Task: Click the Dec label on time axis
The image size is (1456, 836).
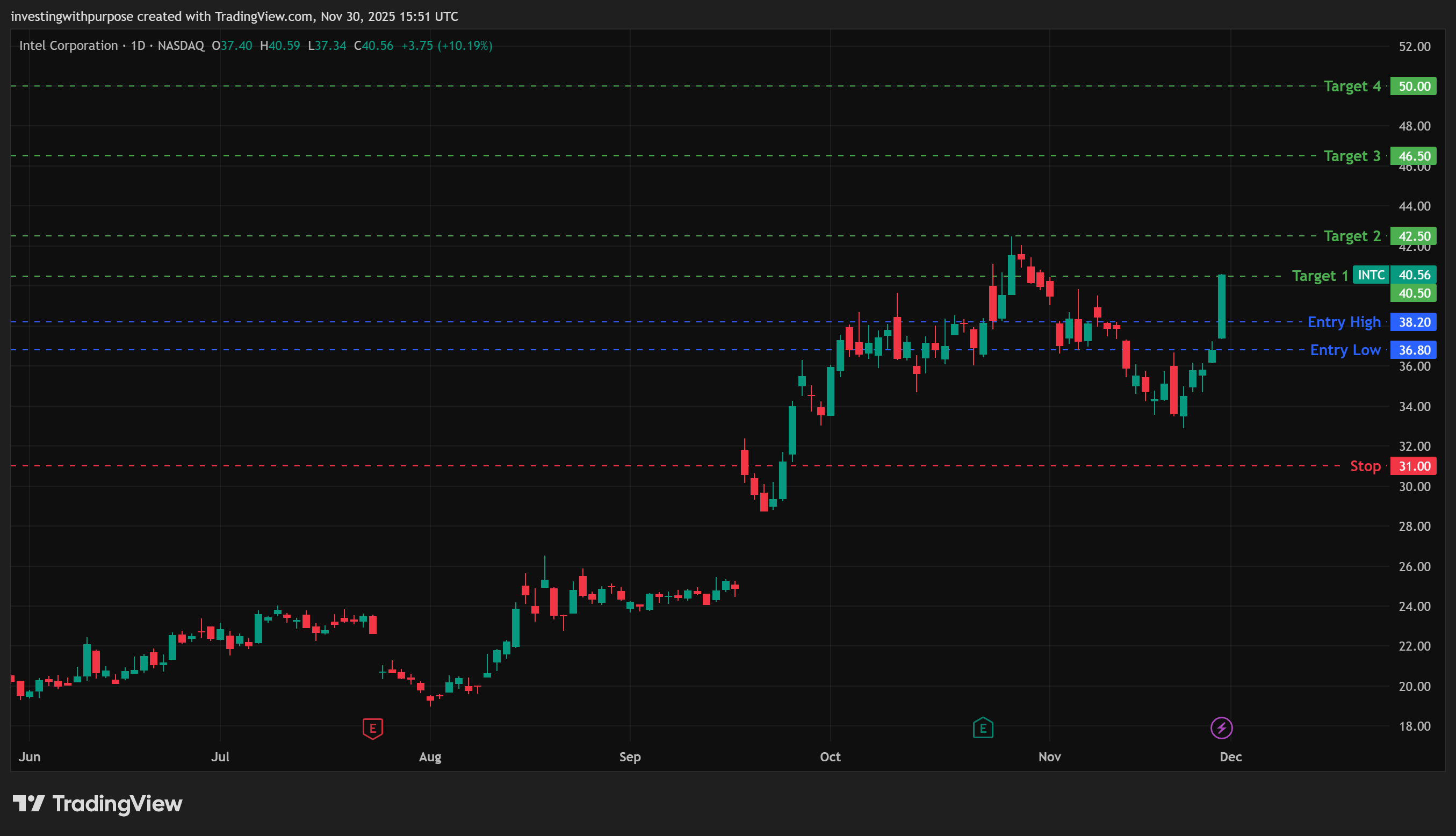Action: 1230,757
